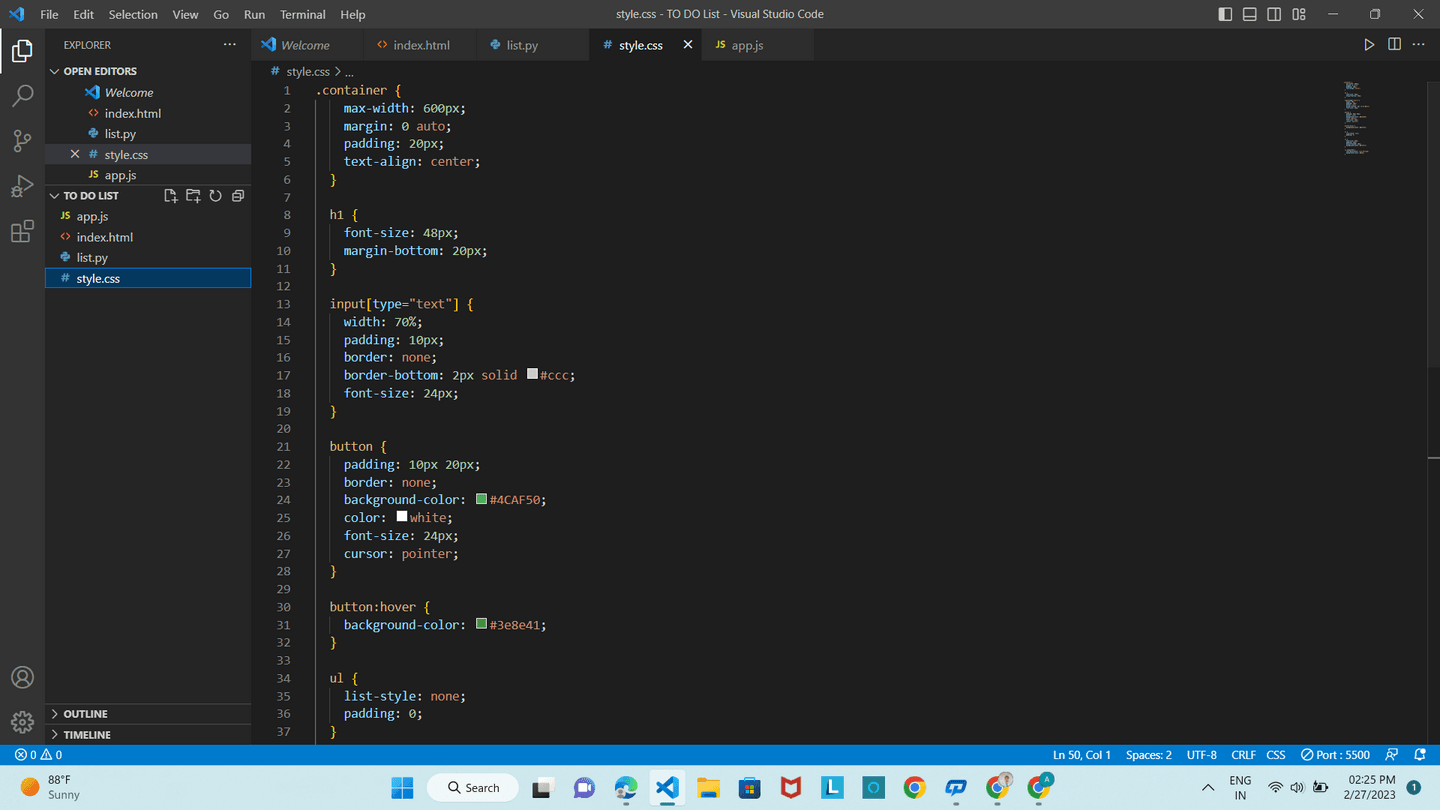Close the style.css tab

click(688, 45)
